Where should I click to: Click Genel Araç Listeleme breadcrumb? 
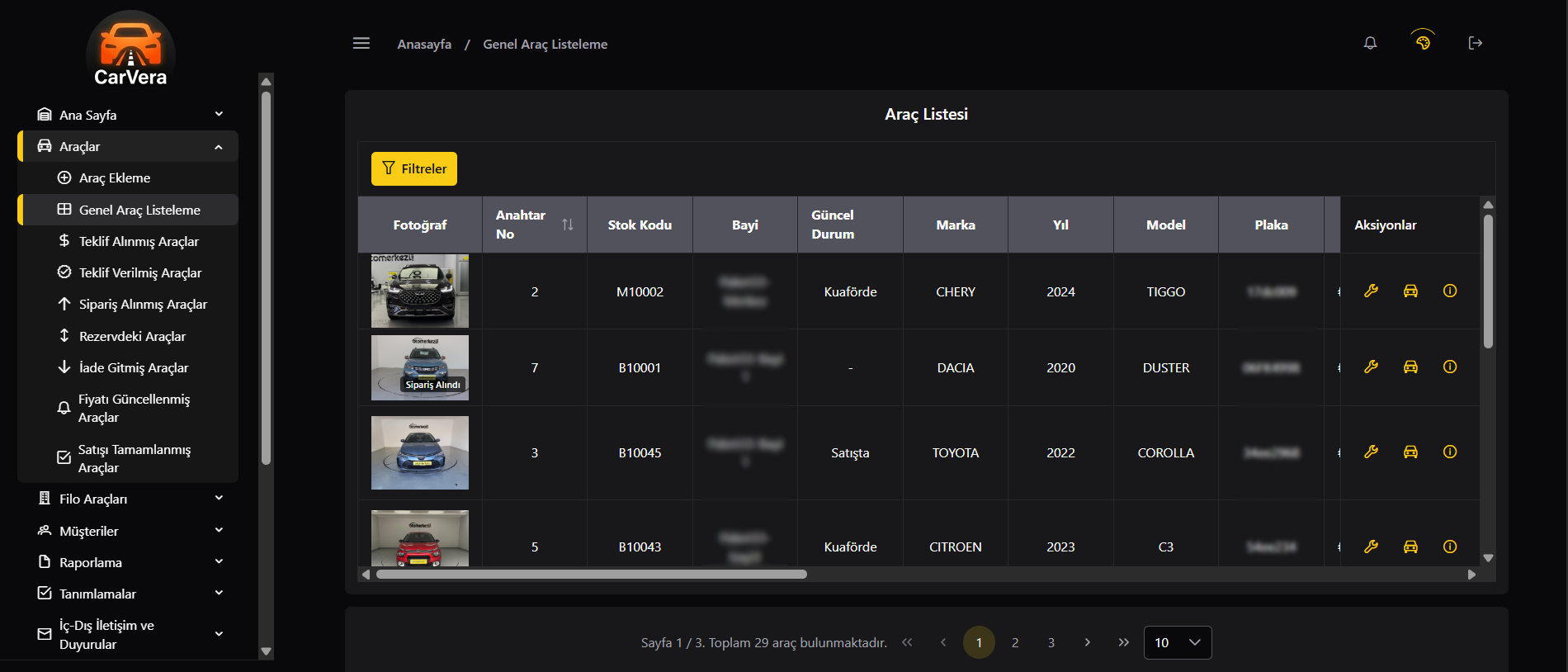tap(545, 44)
